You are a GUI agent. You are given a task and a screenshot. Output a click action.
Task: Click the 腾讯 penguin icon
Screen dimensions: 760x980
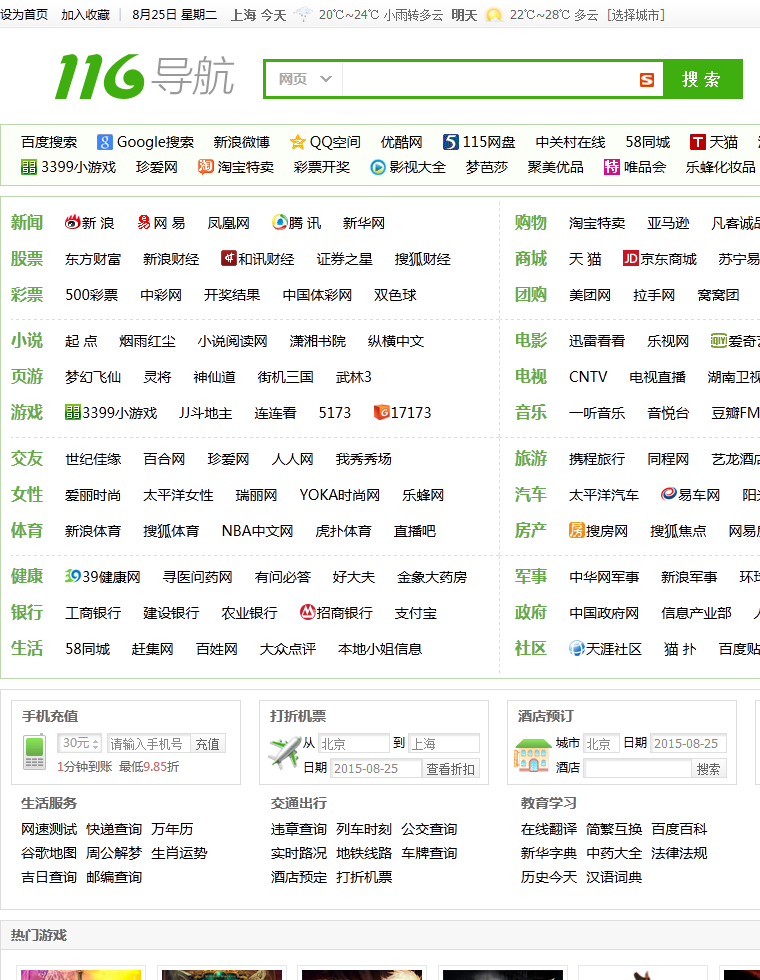tap(279, 222)
